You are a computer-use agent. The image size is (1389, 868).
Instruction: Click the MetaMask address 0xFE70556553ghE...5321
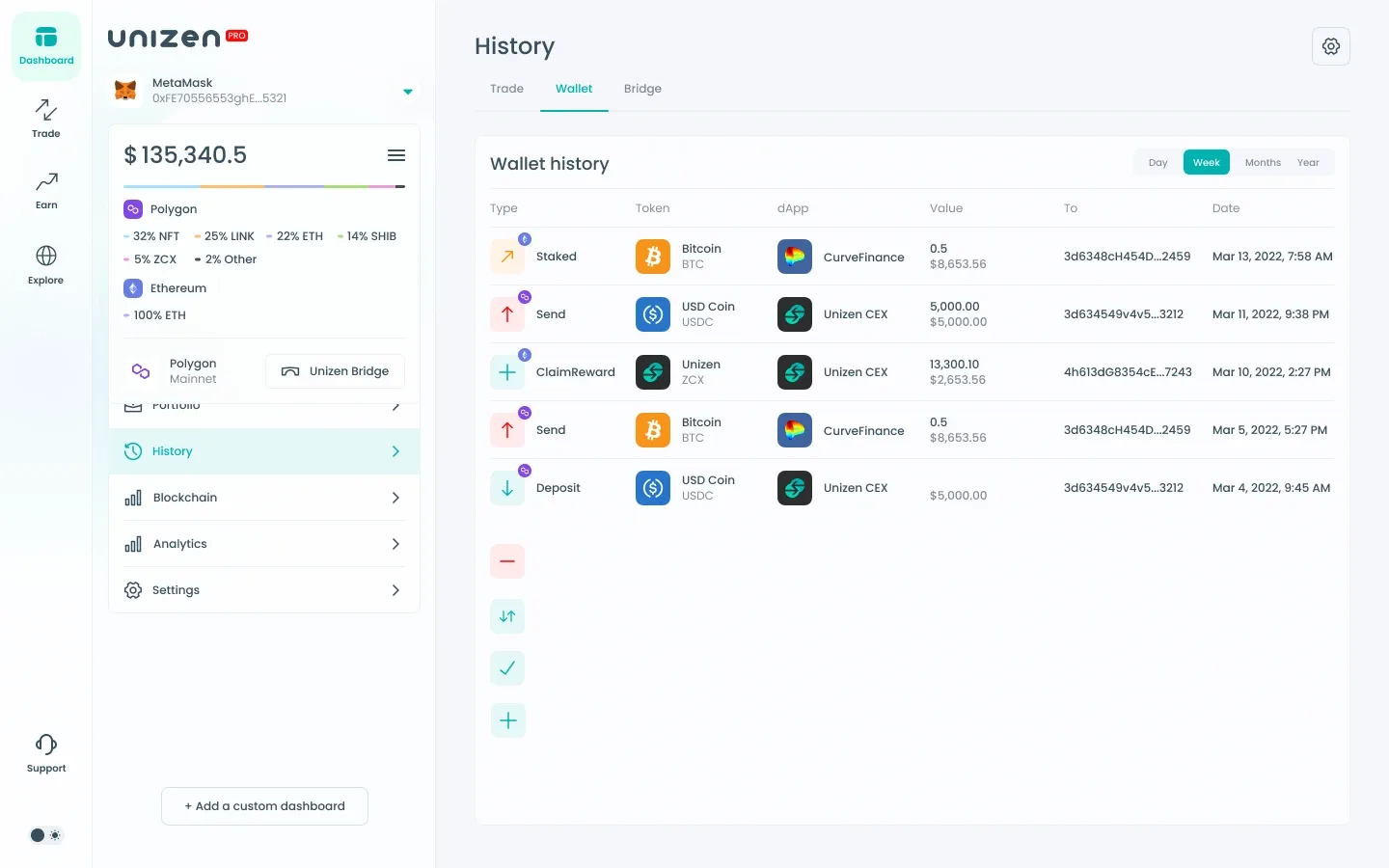click(x=219, y=98)
